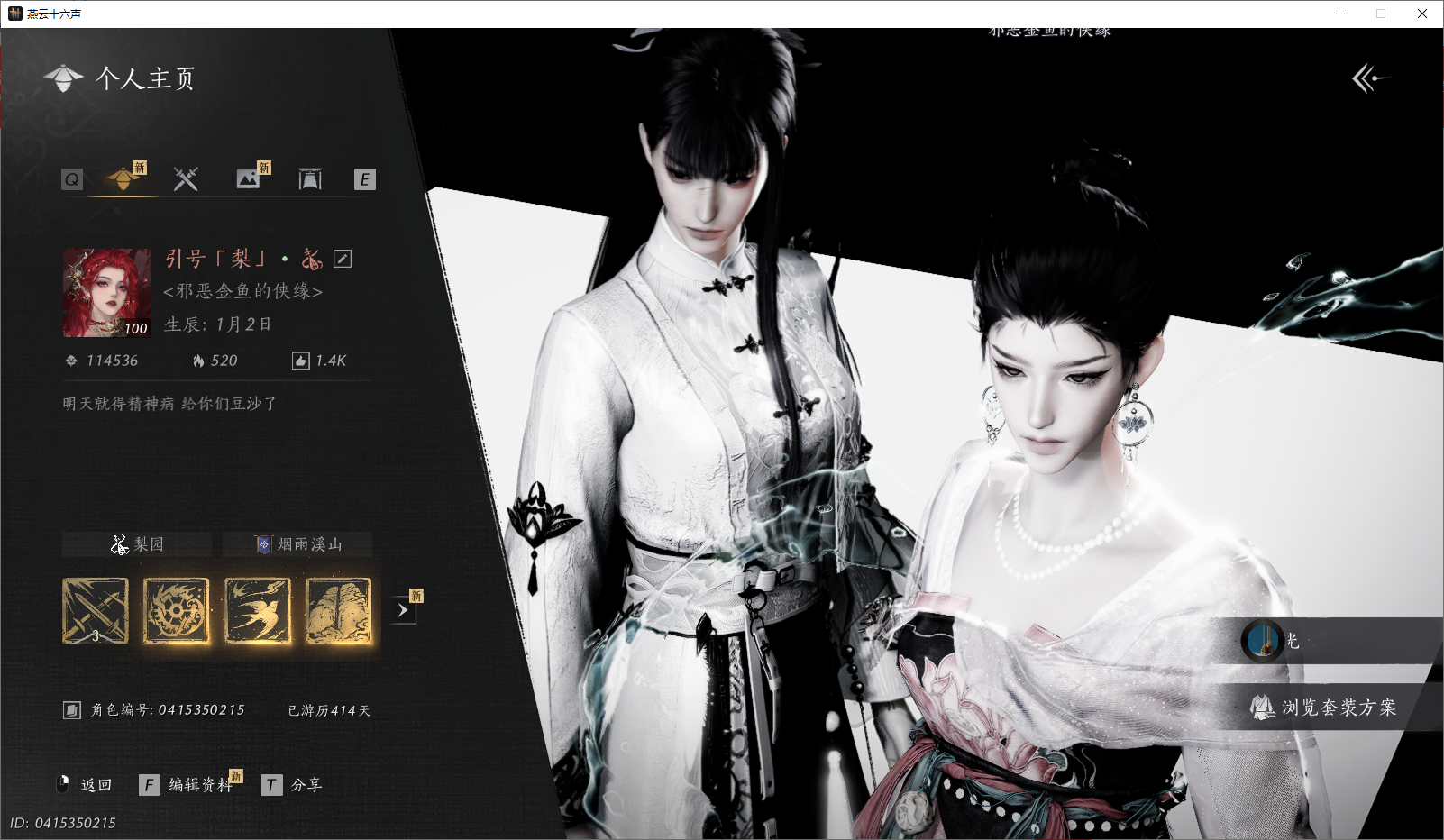Click the Q previous-tab key icon
Image resolution: width=1444 pixels, height=840 pixels.
point(72,179)
